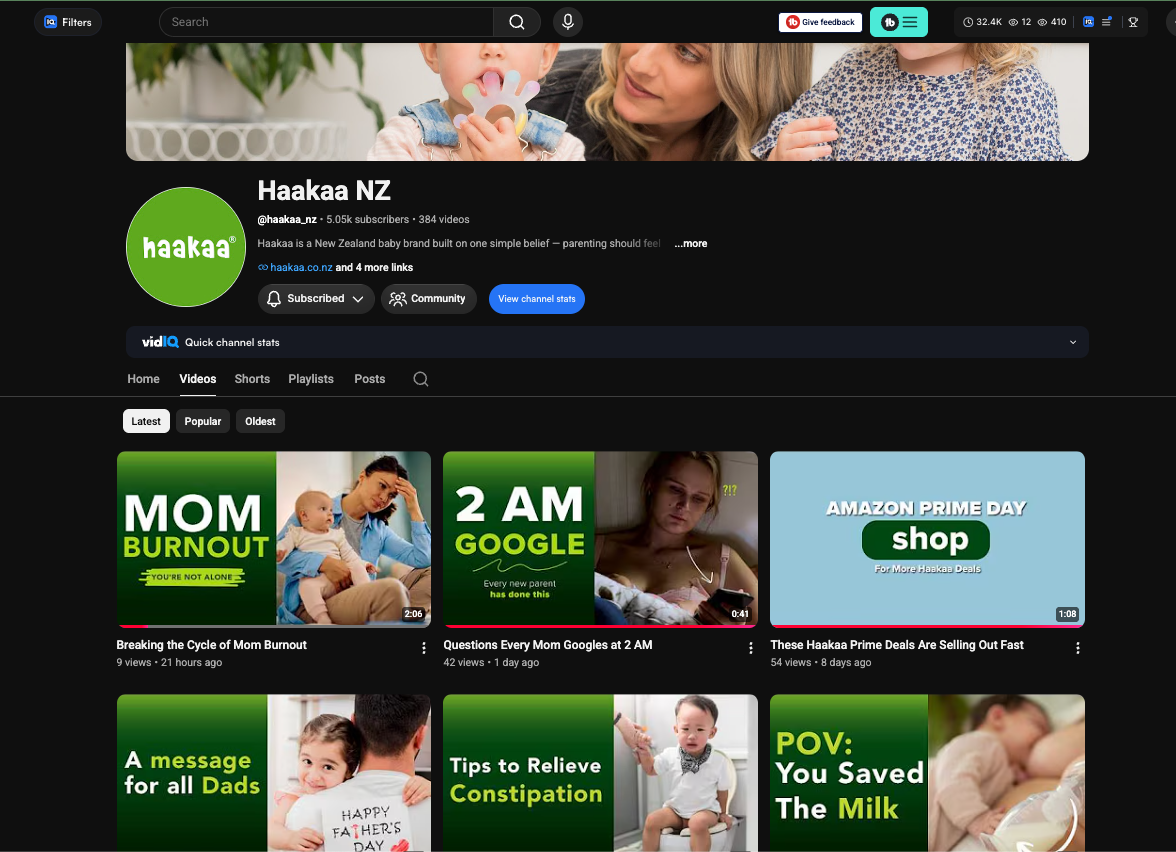Click the eye stat showing 410
This screenshot has width=1176, height=852.
1052,22
